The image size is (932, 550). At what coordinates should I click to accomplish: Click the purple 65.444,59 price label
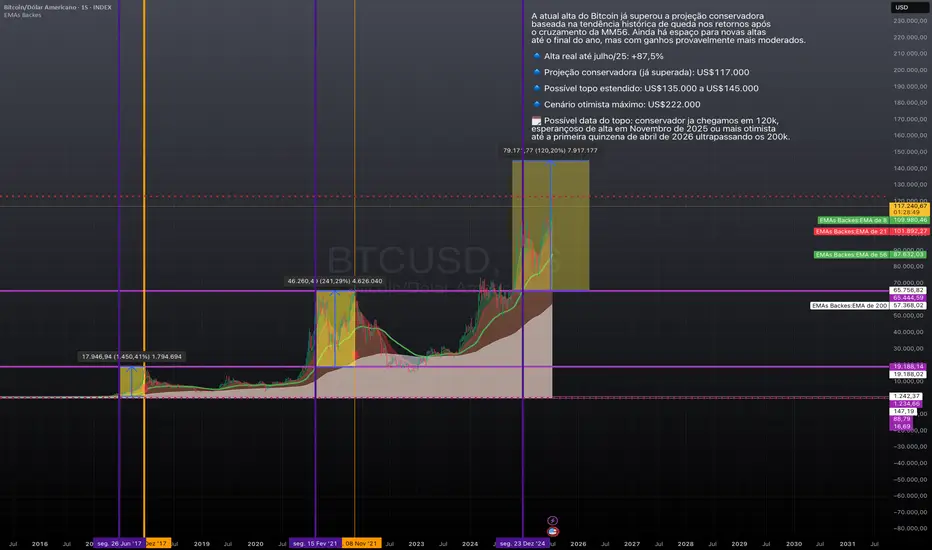click(x=908, y=297)
